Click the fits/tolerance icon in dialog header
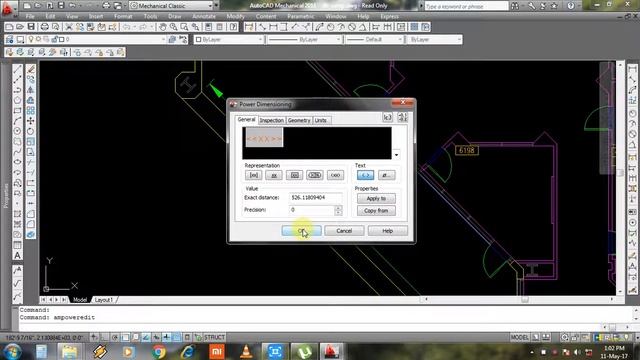This screenshot has height=360, width=640. coord(387,118)
